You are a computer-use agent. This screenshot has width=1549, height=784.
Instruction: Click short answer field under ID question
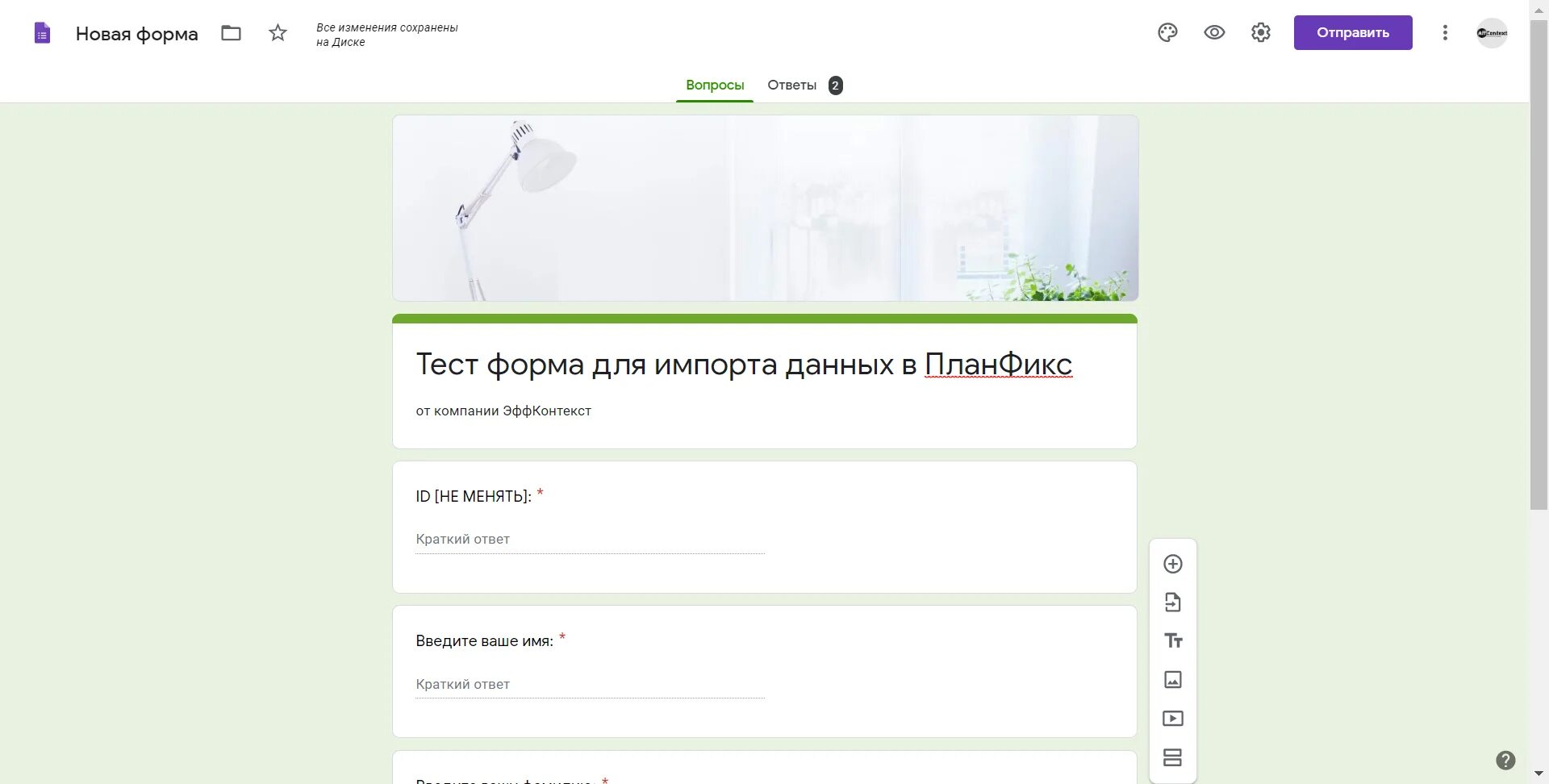590,540
